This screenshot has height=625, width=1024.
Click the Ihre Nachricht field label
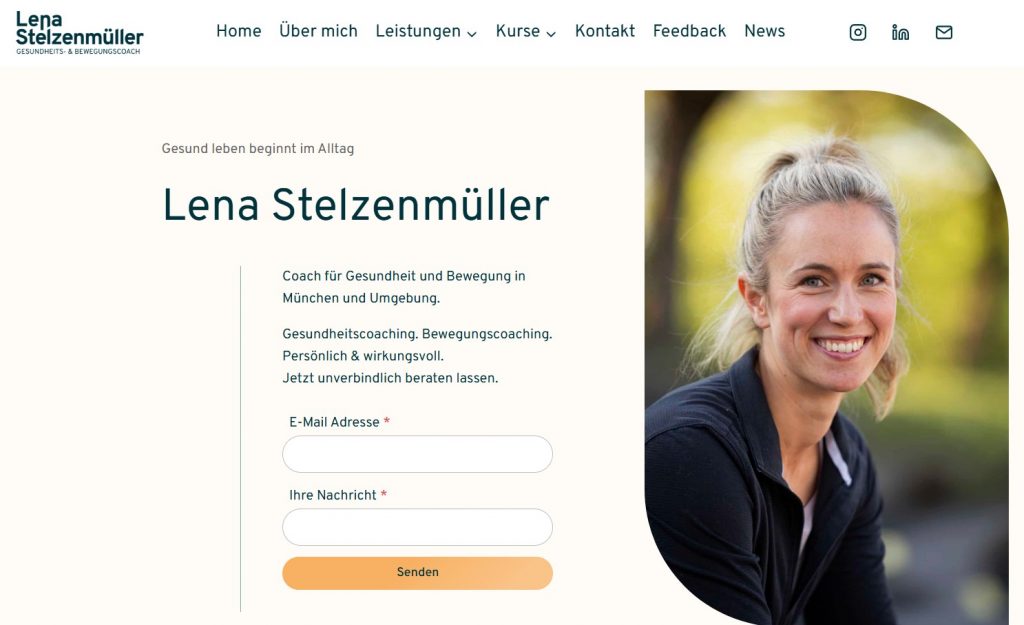coord(332,495)
